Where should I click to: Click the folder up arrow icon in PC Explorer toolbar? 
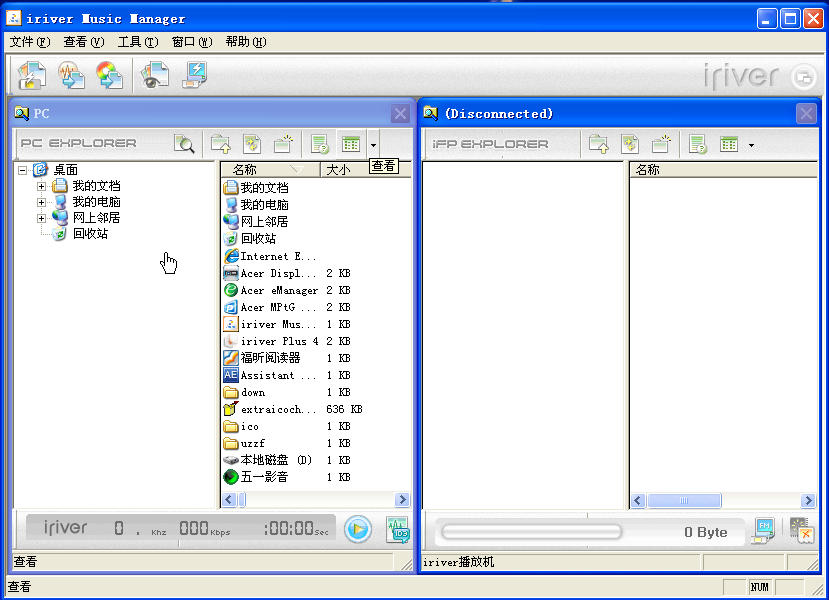click(220, 143)
